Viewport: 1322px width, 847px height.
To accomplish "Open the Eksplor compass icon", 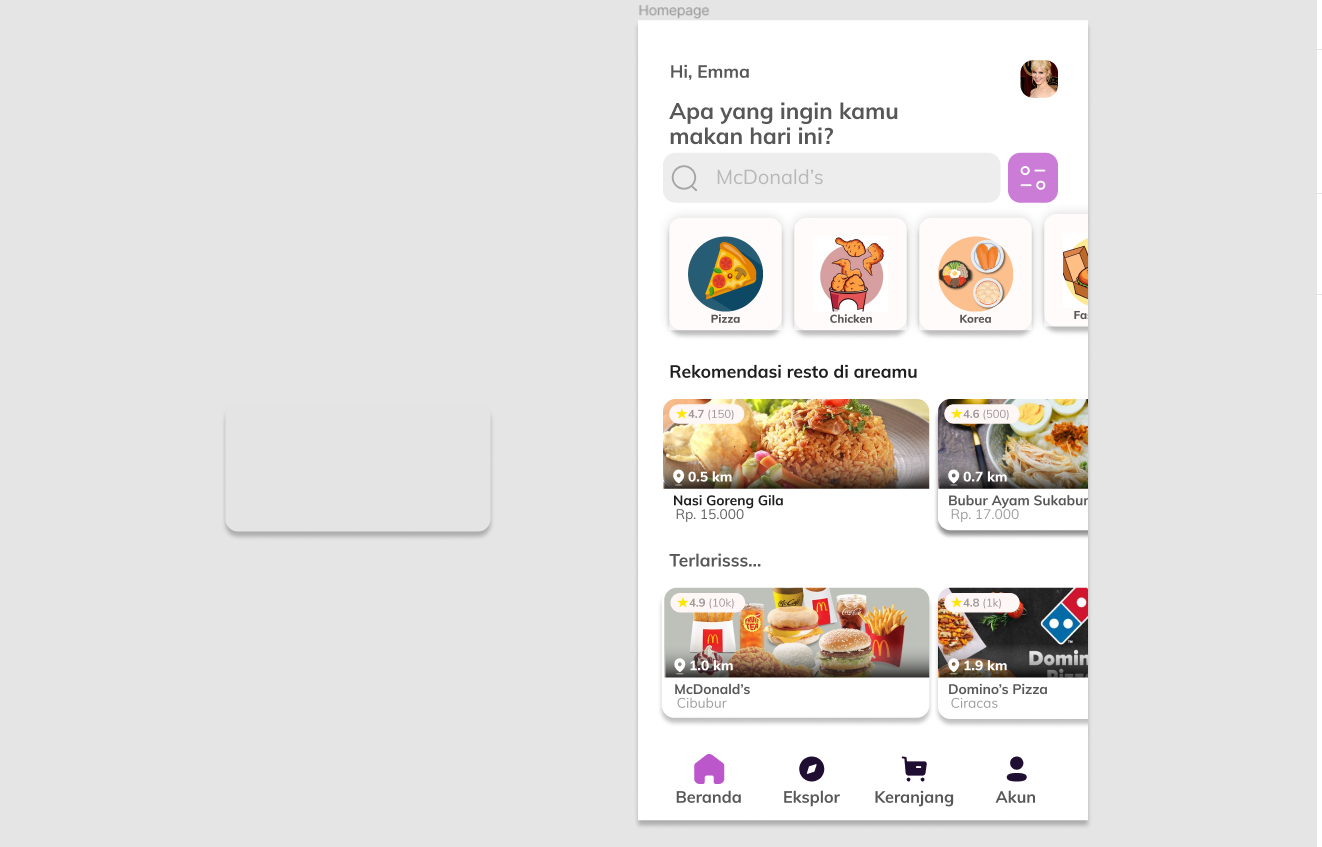I will tap(812, 769).
